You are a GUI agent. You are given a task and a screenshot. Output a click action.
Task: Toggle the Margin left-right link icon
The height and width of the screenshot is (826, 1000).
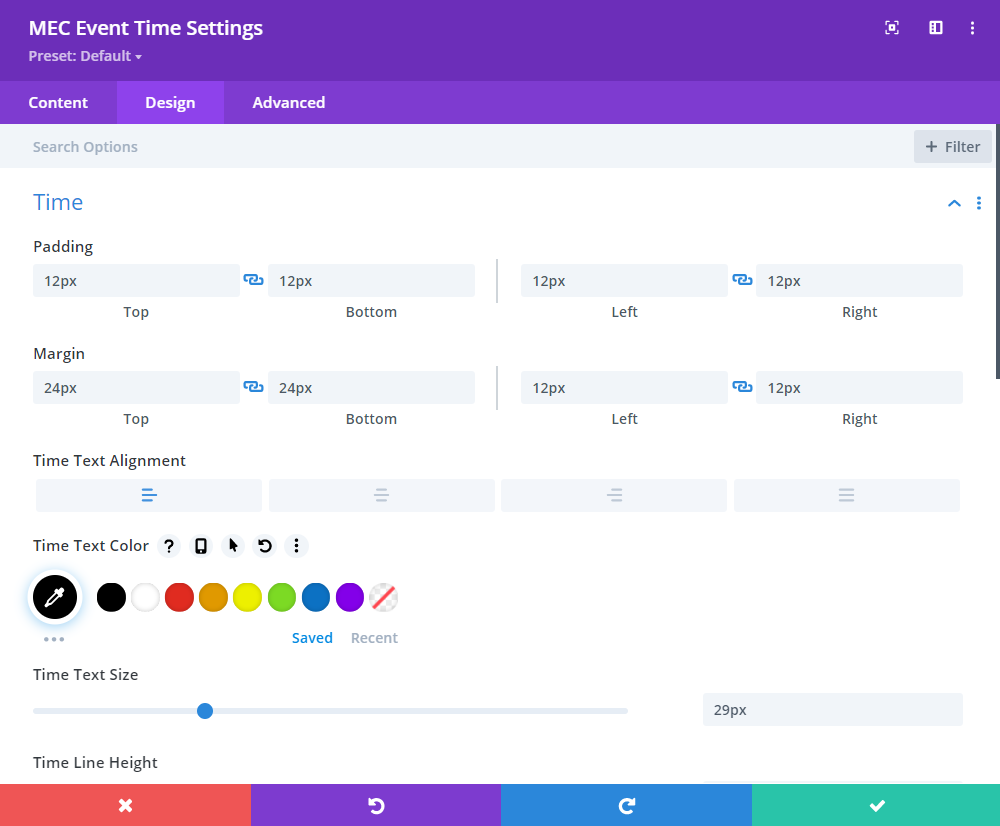(742, 388)
